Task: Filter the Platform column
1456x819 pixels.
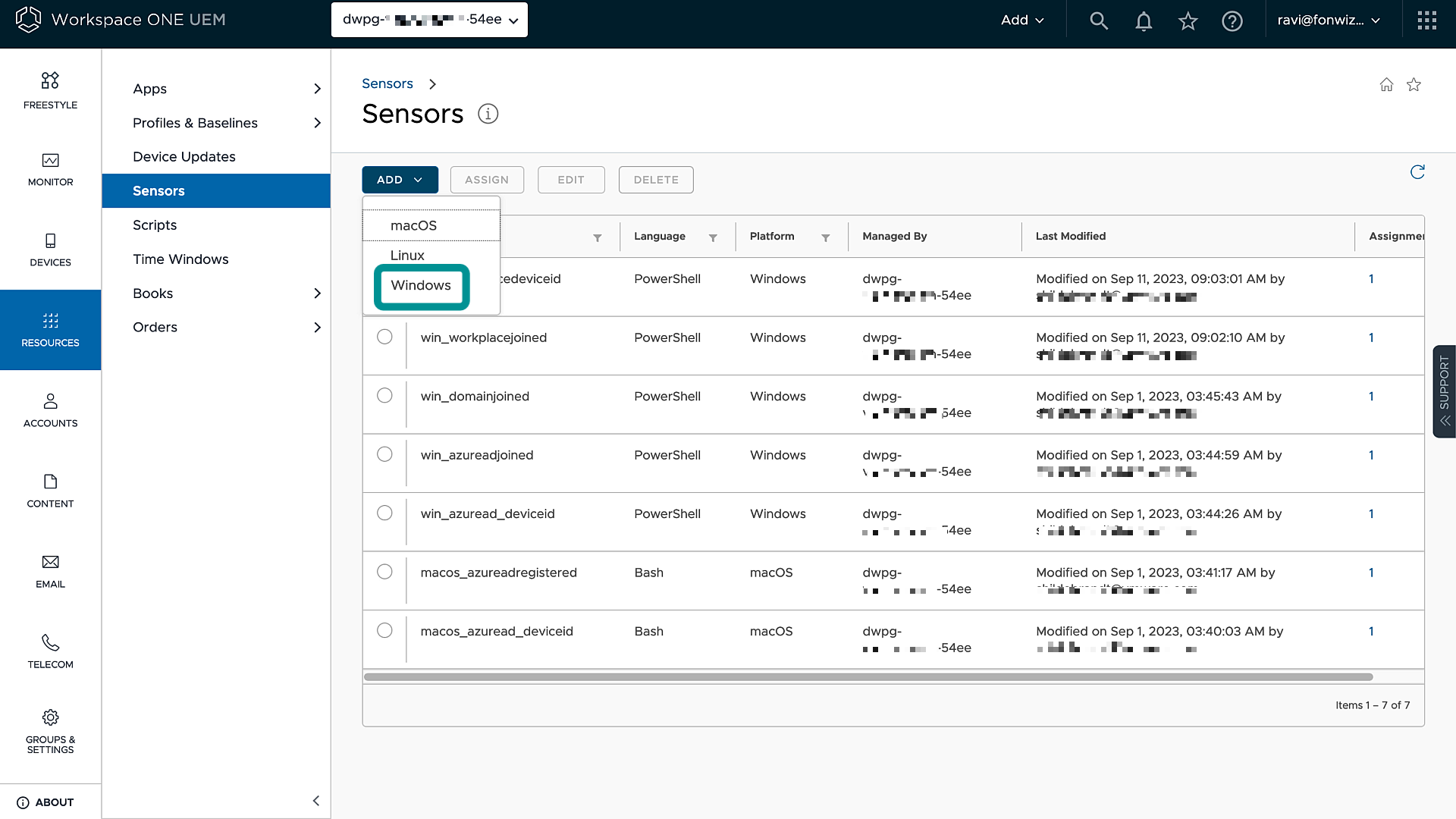Action: point(825,237)
